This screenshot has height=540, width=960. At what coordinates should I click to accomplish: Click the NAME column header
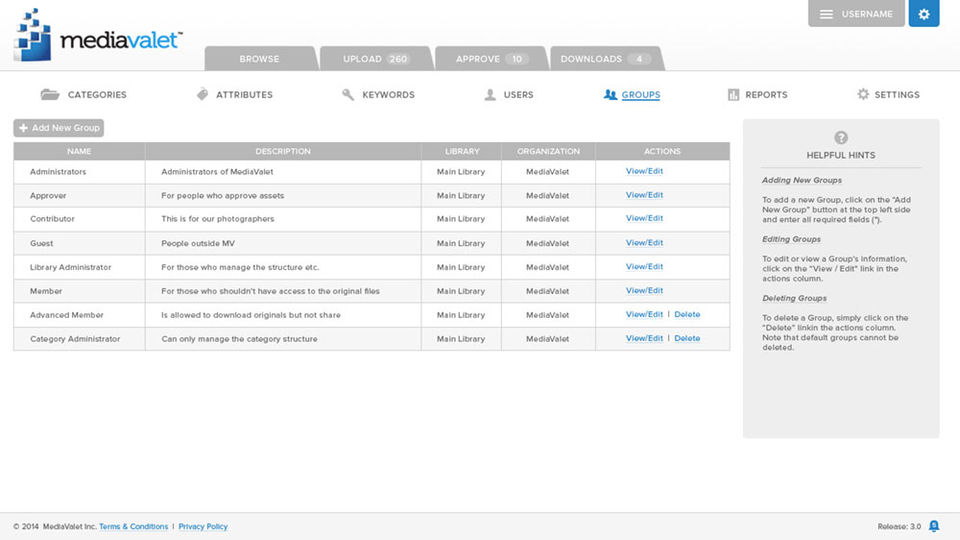[79, 151]
